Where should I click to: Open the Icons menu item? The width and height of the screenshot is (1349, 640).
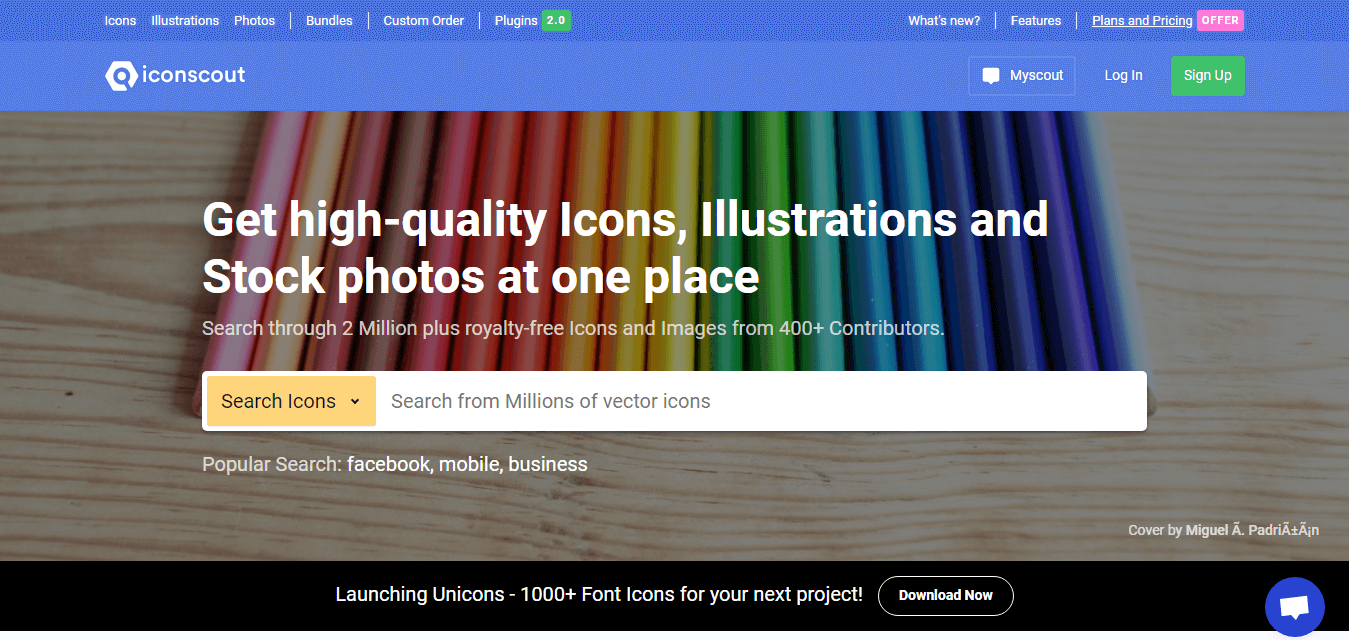coord(120,20)
